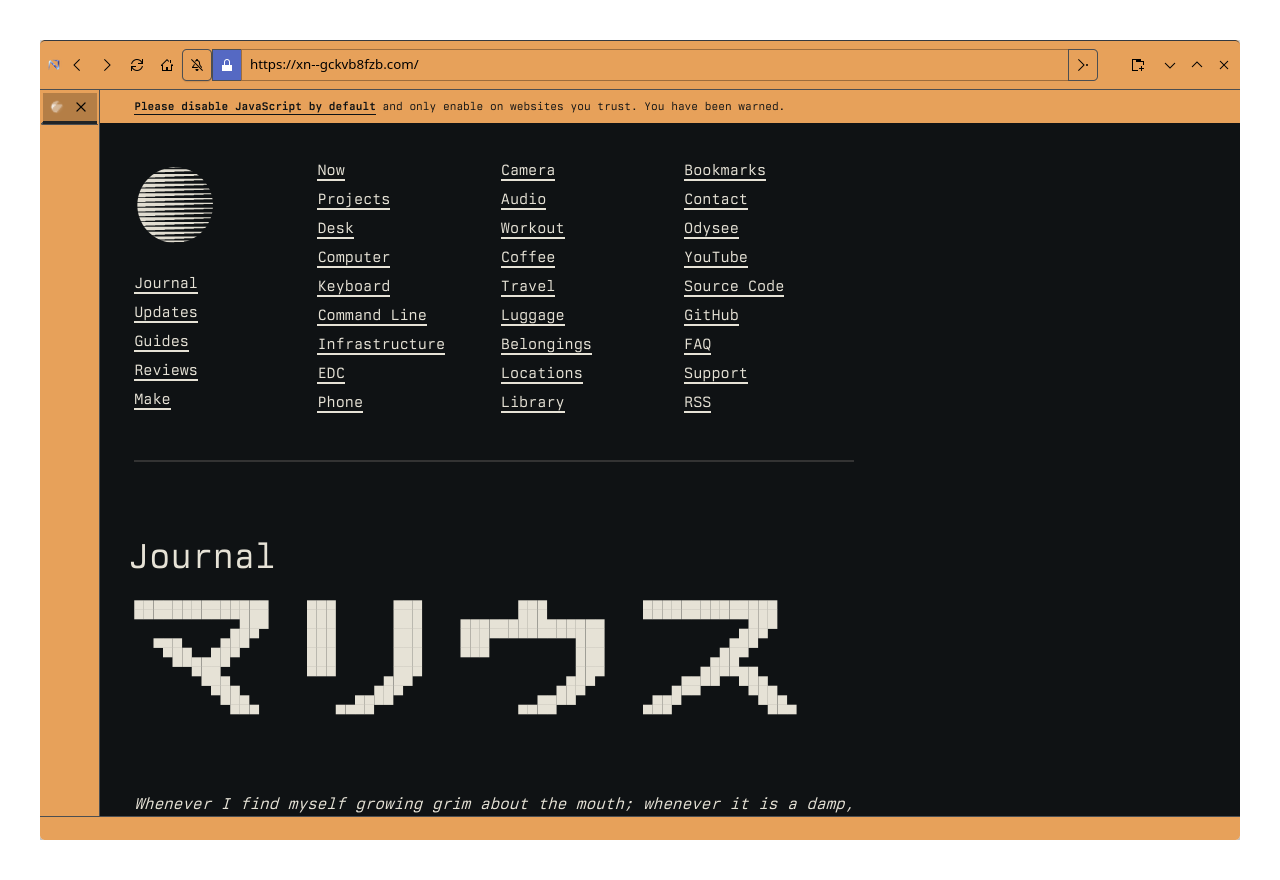
Task: Click the go arrow at address bar end
Action: 1083,65
